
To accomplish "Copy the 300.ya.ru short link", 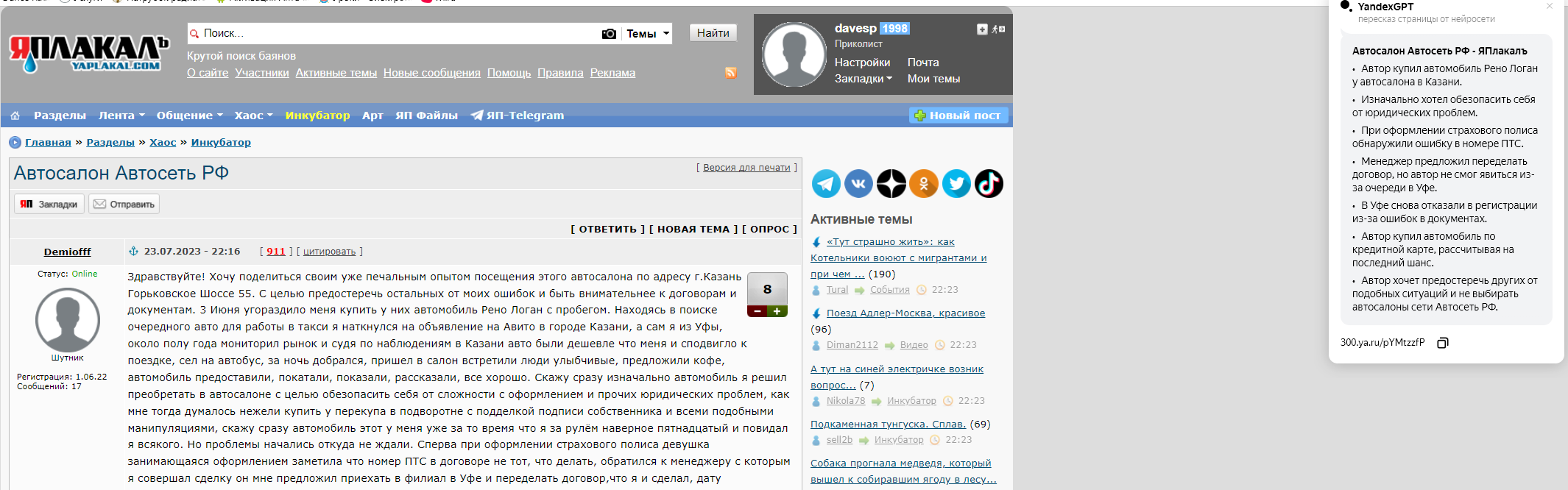I will (x=1443, y=343).
